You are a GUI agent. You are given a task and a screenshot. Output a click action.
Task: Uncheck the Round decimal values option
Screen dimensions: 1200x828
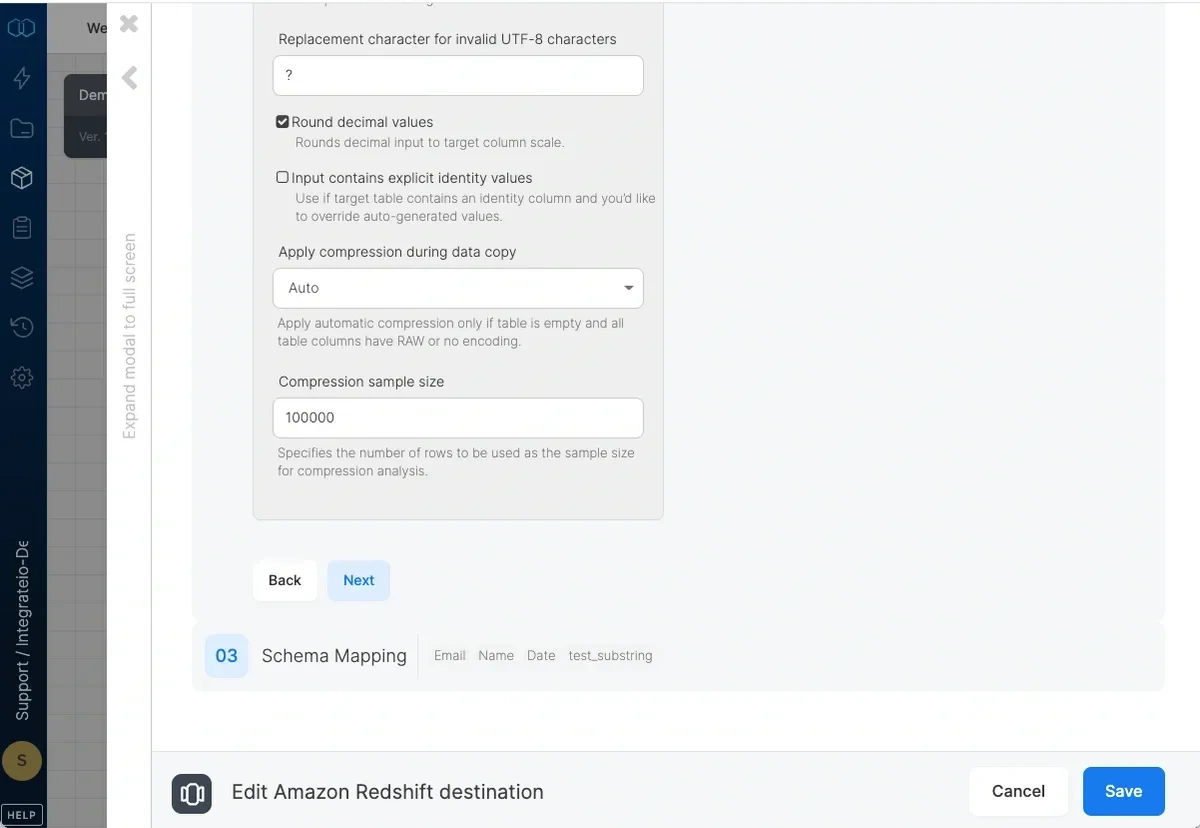[x=283, y=121]
